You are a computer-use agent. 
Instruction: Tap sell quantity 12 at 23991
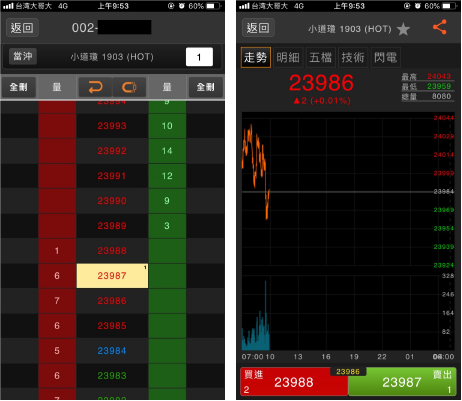coord(167,176)
